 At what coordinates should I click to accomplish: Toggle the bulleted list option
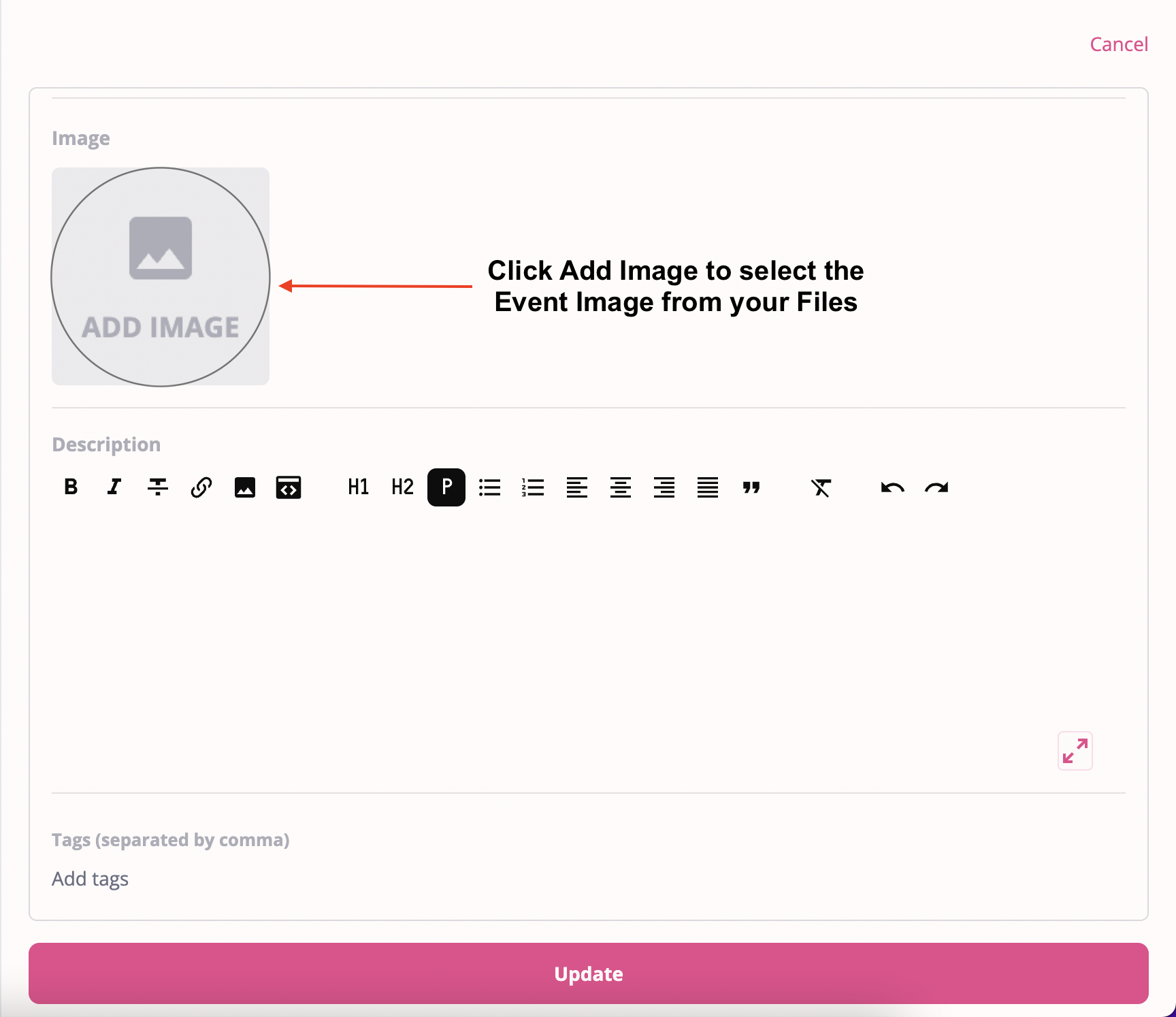489,487
